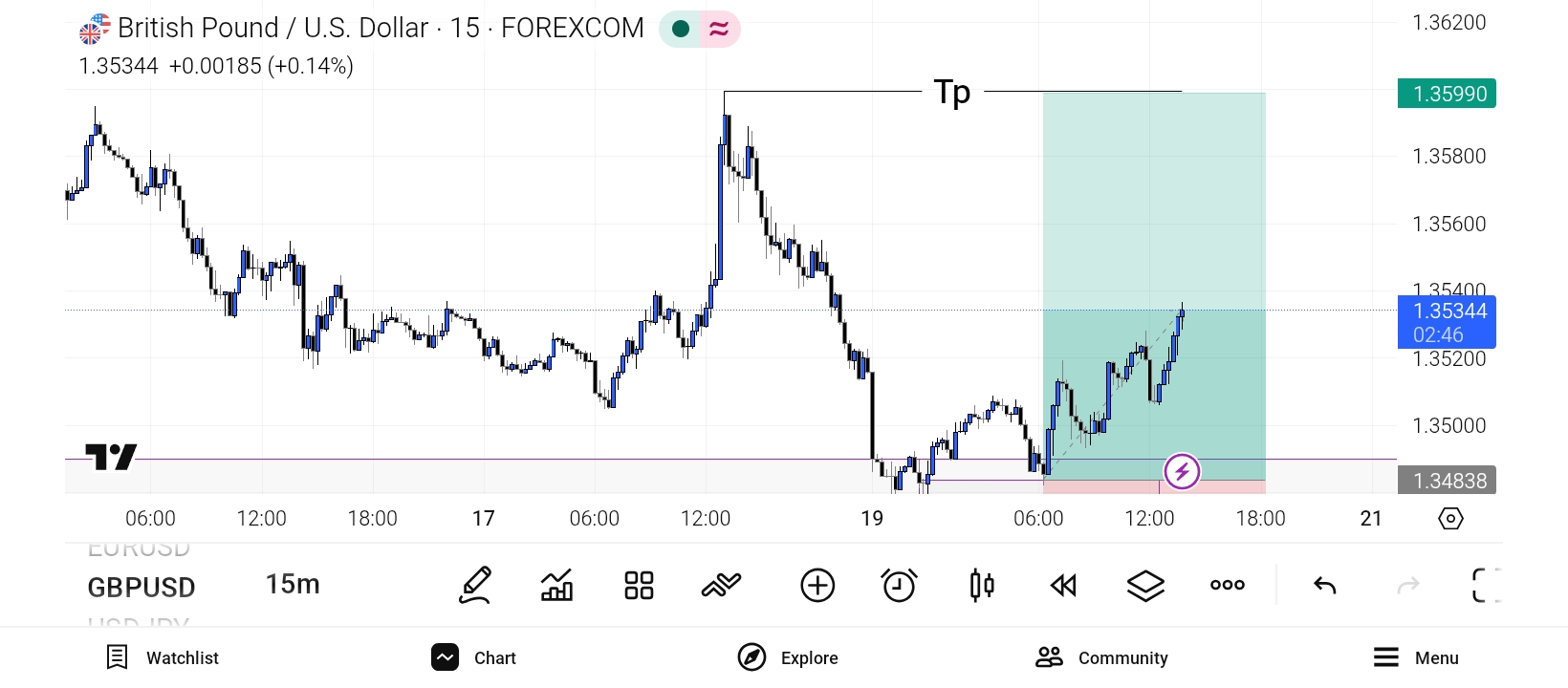Open the alert clock icon
Image resolution: width=1568 pixels, height=688 pixels.
coord(899,585)
